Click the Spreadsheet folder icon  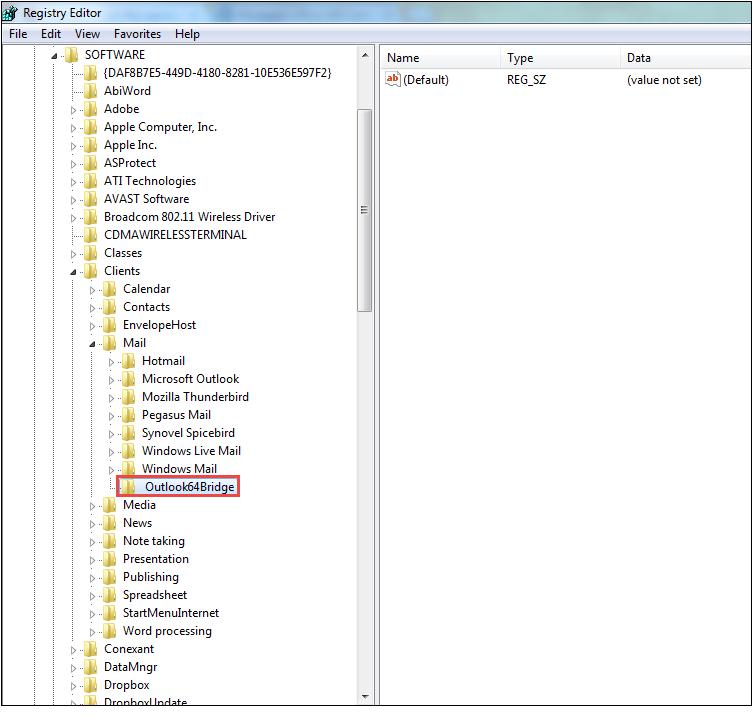click(109, 595)
